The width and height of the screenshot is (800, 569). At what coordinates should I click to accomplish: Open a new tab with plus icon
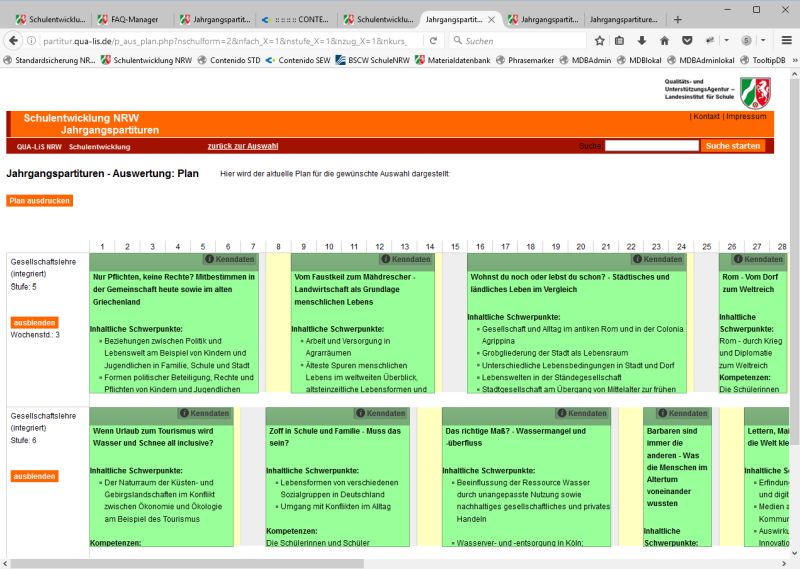pos(678,19)
